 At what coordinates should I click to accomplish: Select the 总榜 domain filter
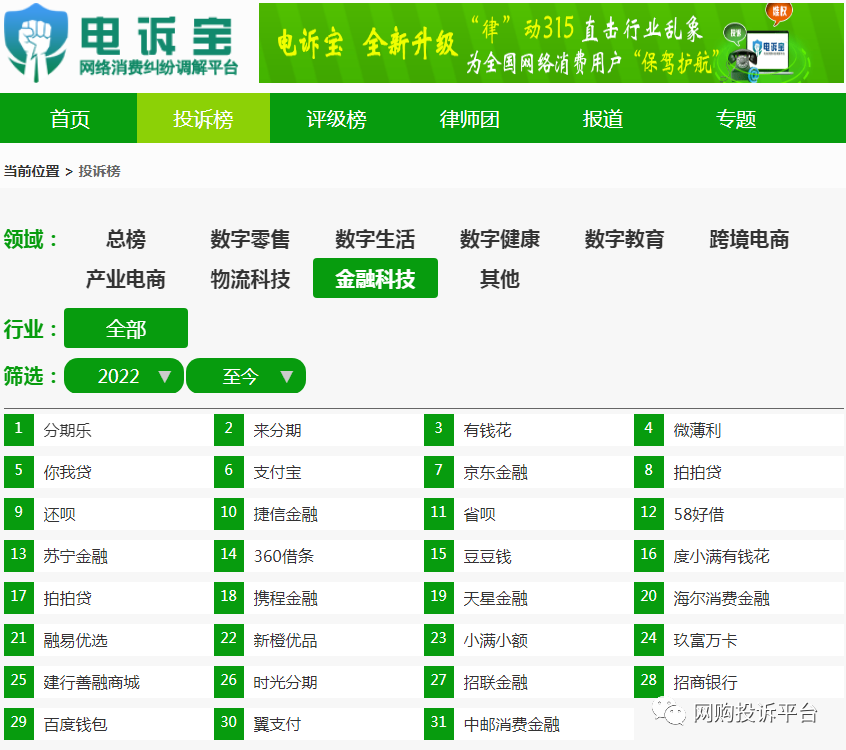point(126,238)
